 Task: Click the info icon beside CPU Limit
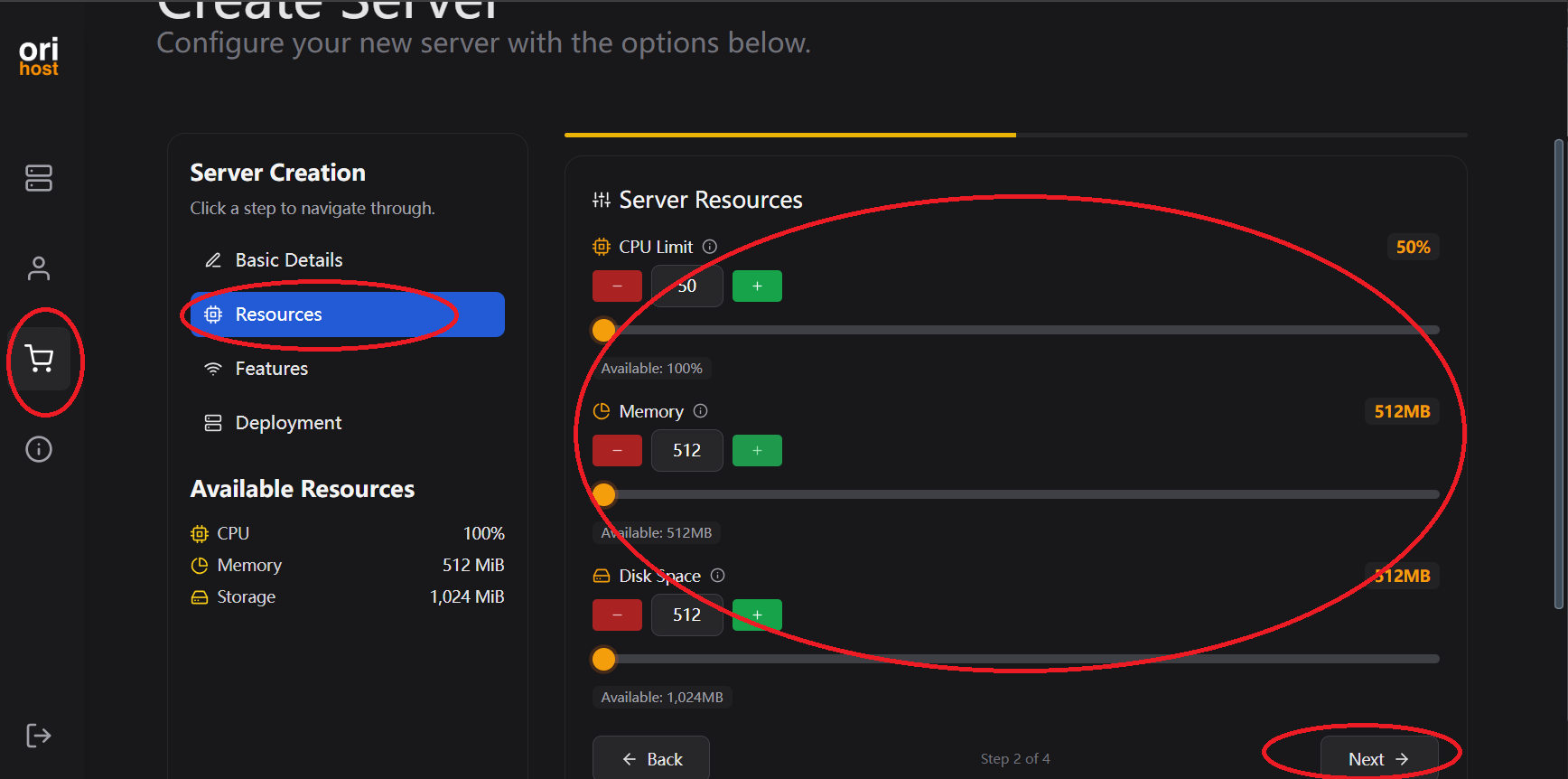pos(710,247)
